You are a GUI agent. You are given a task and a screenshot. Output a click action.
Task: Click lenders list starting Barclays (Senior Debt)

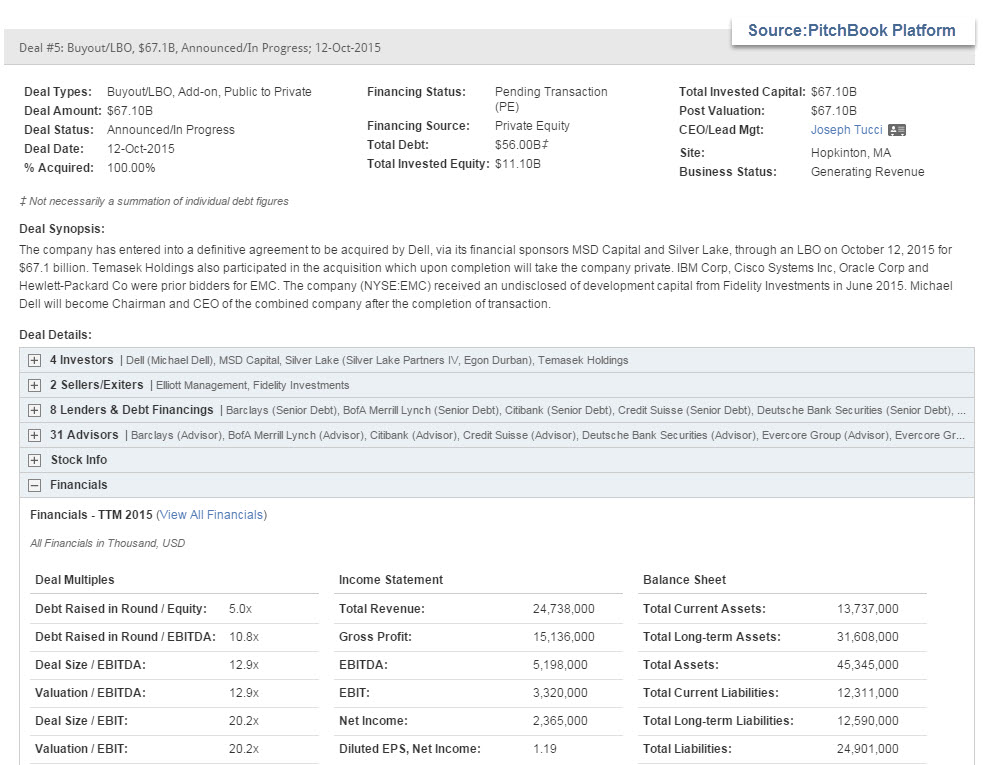[596, 411]
